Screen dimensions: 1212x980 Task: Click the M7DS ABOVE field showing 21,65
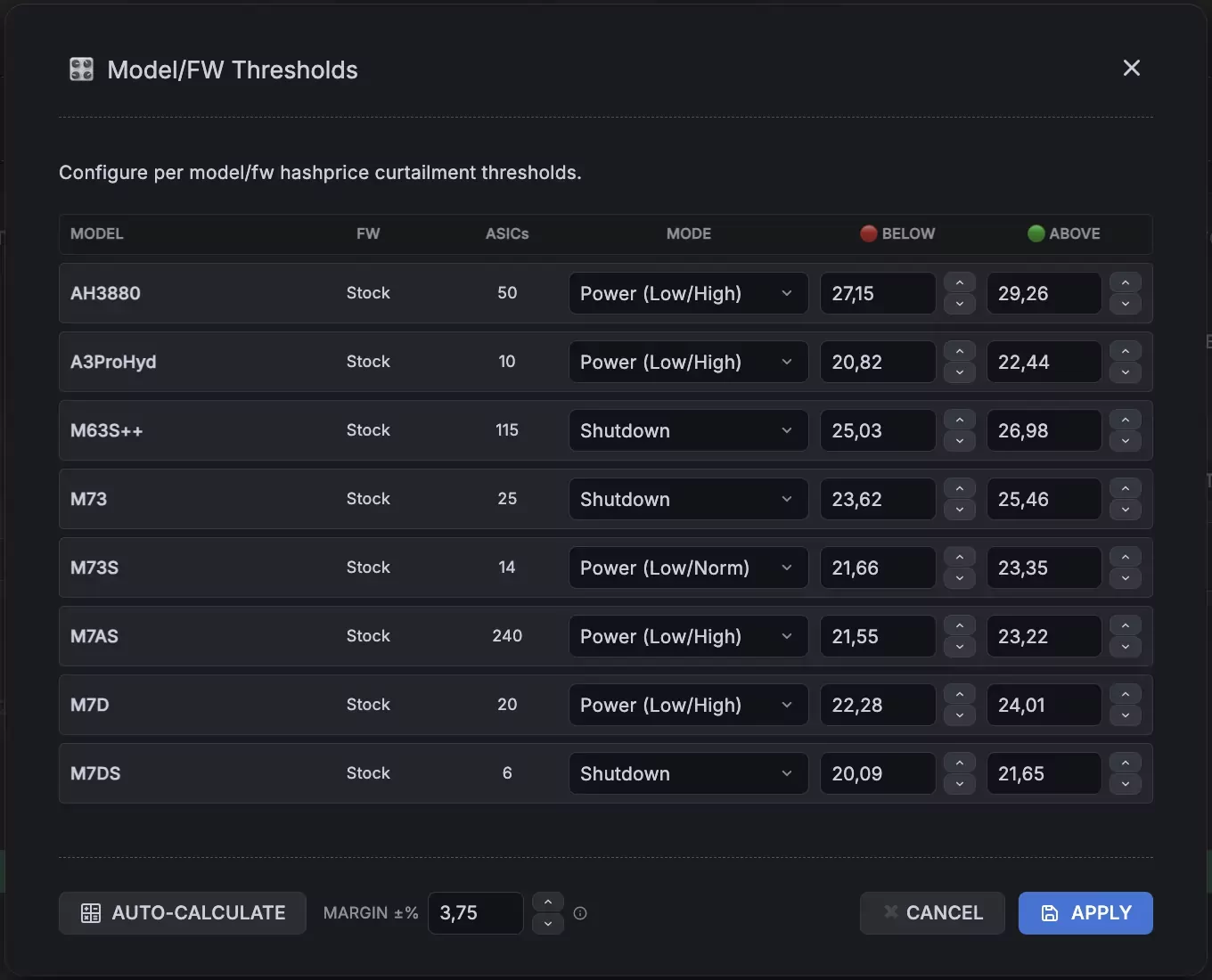tap(1044, 773)
